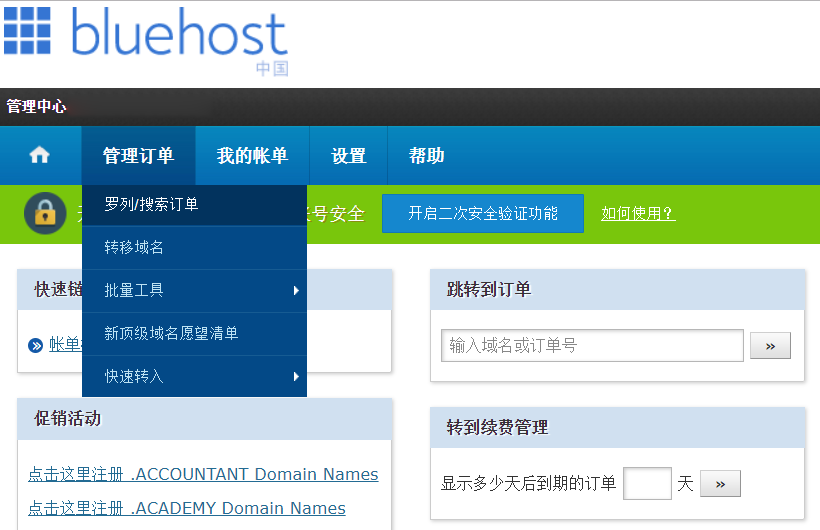Click the 促销活动 panel heading
This screenshot has height=530, width=820.
[x=67, y=419]
